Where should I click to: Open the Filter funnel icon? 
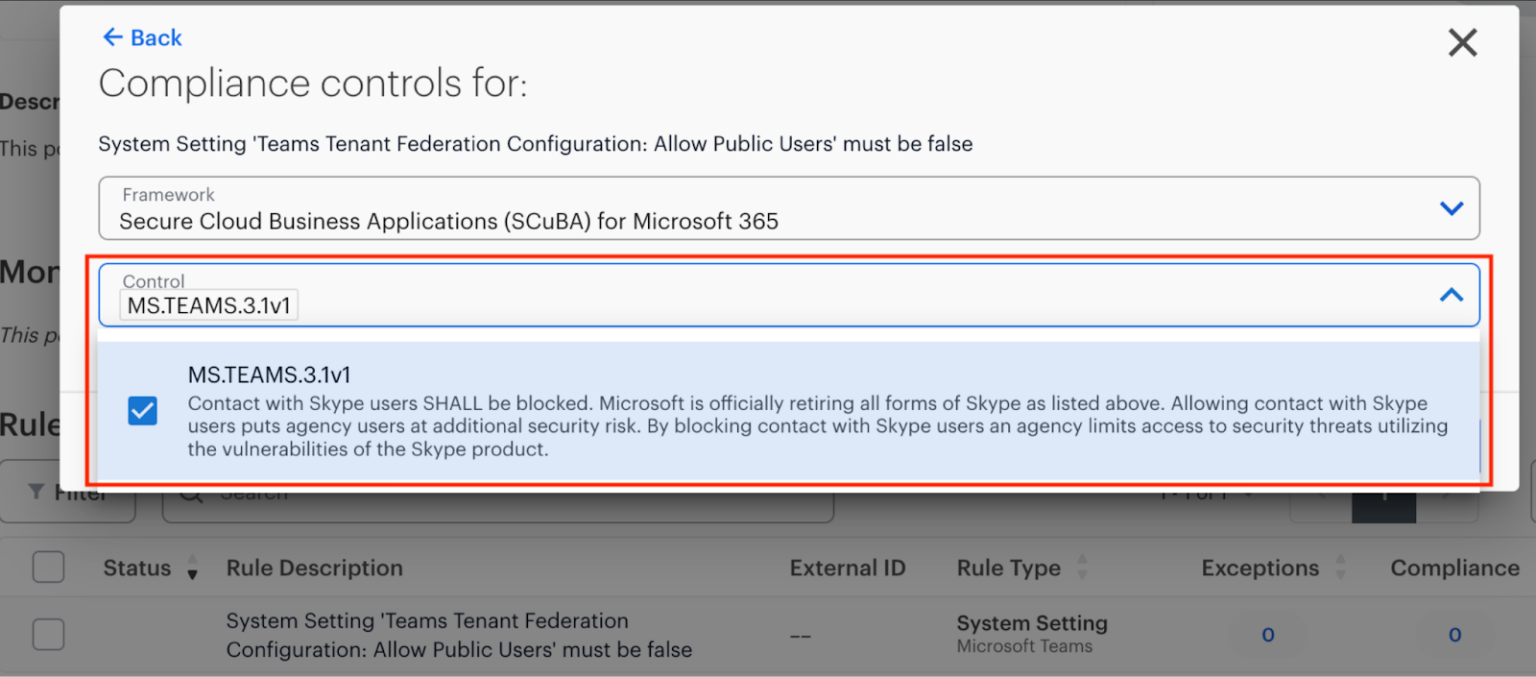(37, 491)
